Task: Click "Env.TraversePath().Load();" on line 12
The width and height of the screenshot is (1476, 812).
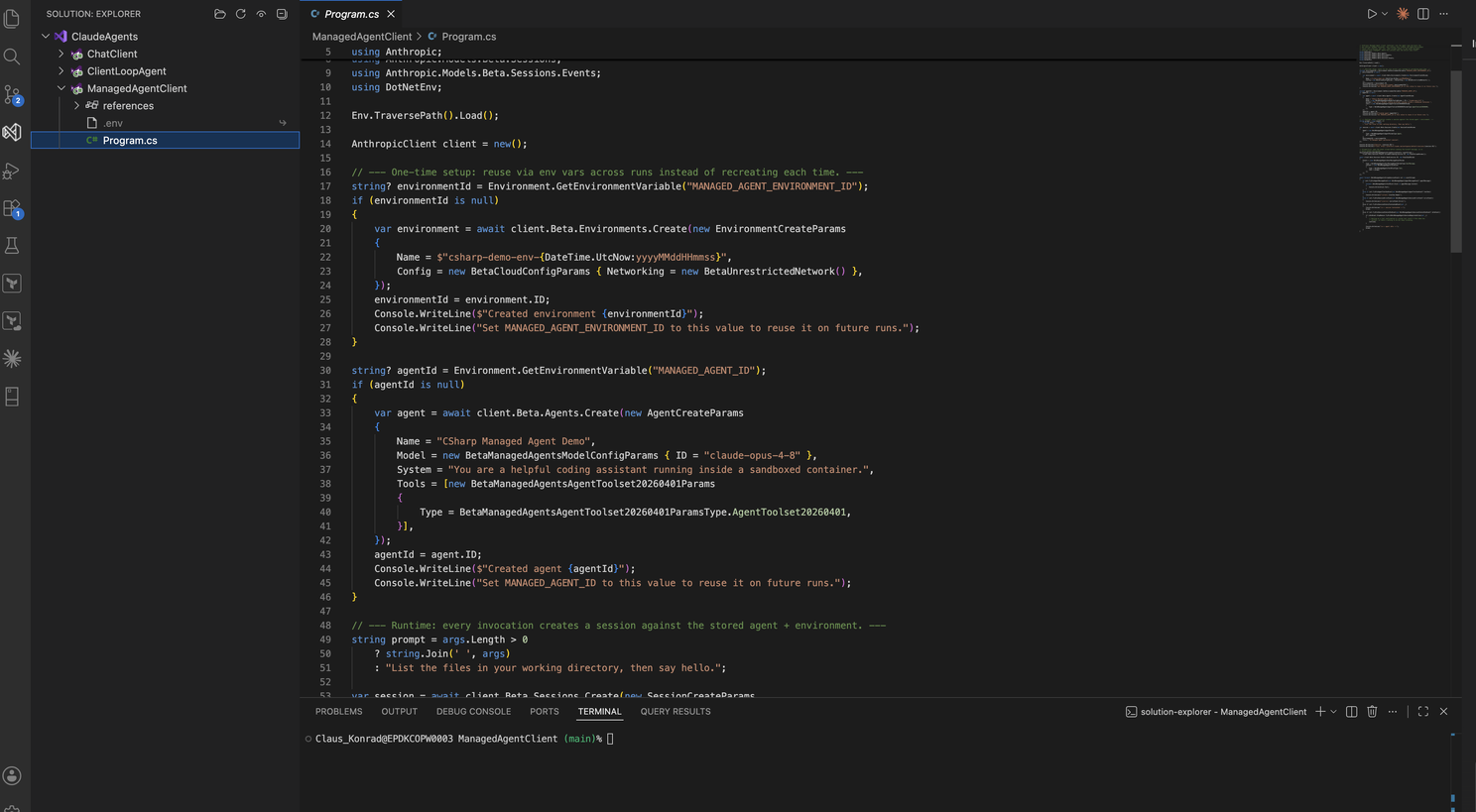Action: click(425, 116)
